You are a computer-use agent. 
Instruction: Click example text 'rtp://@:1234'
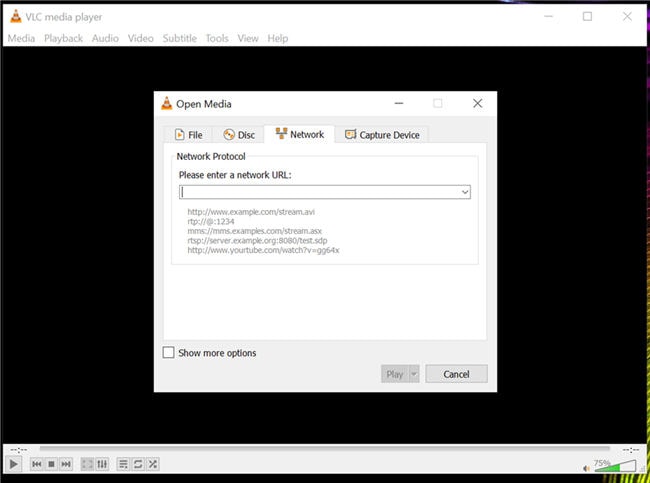(211, 221)
